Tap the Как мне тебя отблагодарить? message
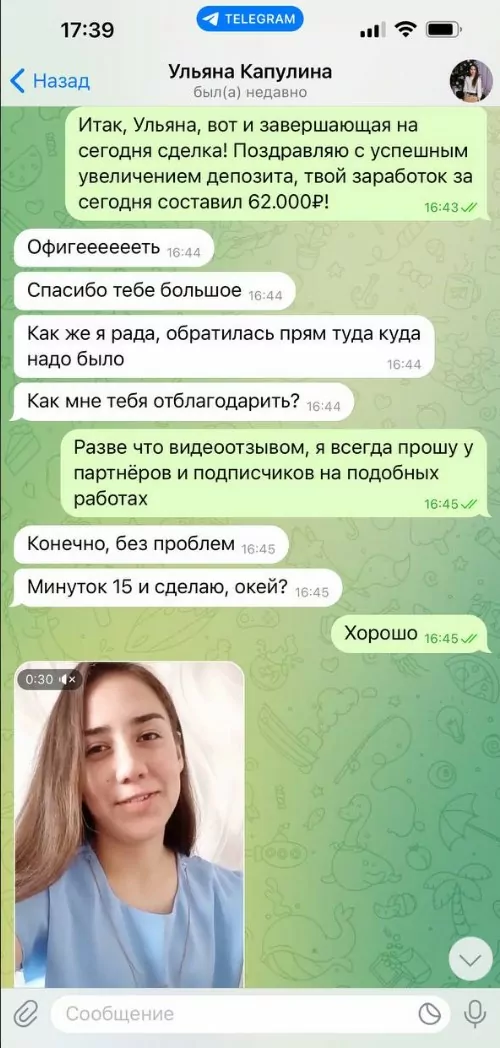The image size is (500, 1048). 183,402
